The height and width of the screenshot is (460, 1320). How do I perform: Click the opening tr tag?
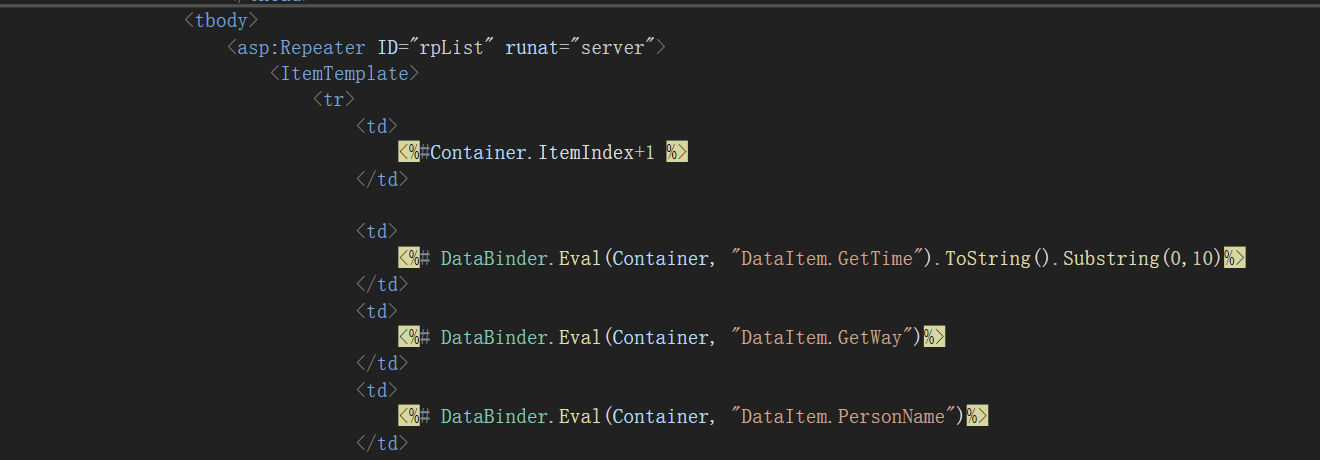pos(333,100)
